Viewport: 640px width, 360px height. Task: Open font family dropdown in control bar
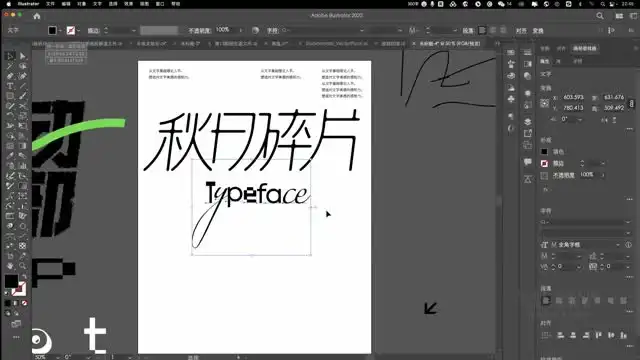tap(362, 31)
